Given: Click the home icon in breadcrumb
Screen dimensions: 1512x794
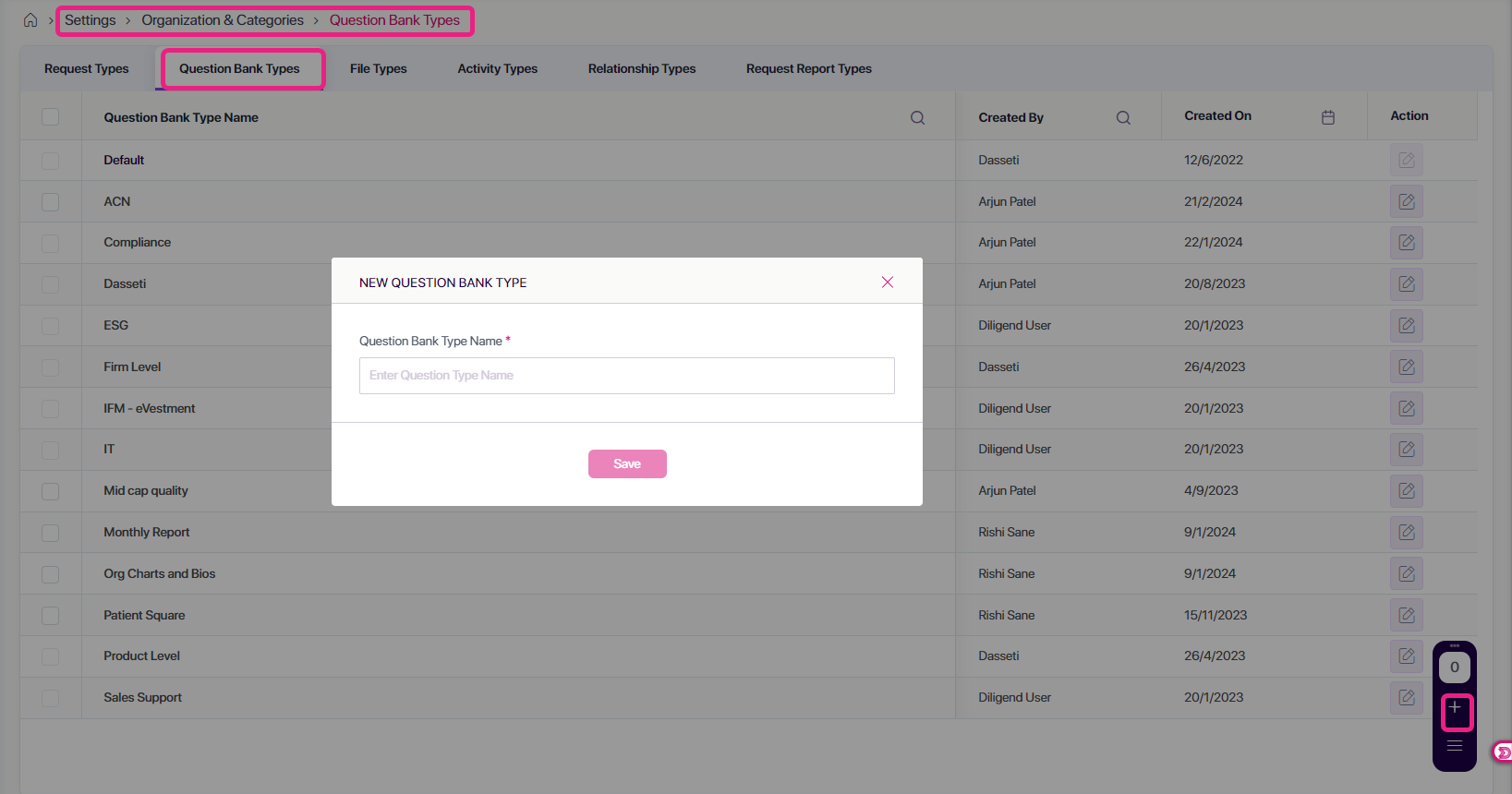Looking at the screenshot, I should (x=30, y=20).
